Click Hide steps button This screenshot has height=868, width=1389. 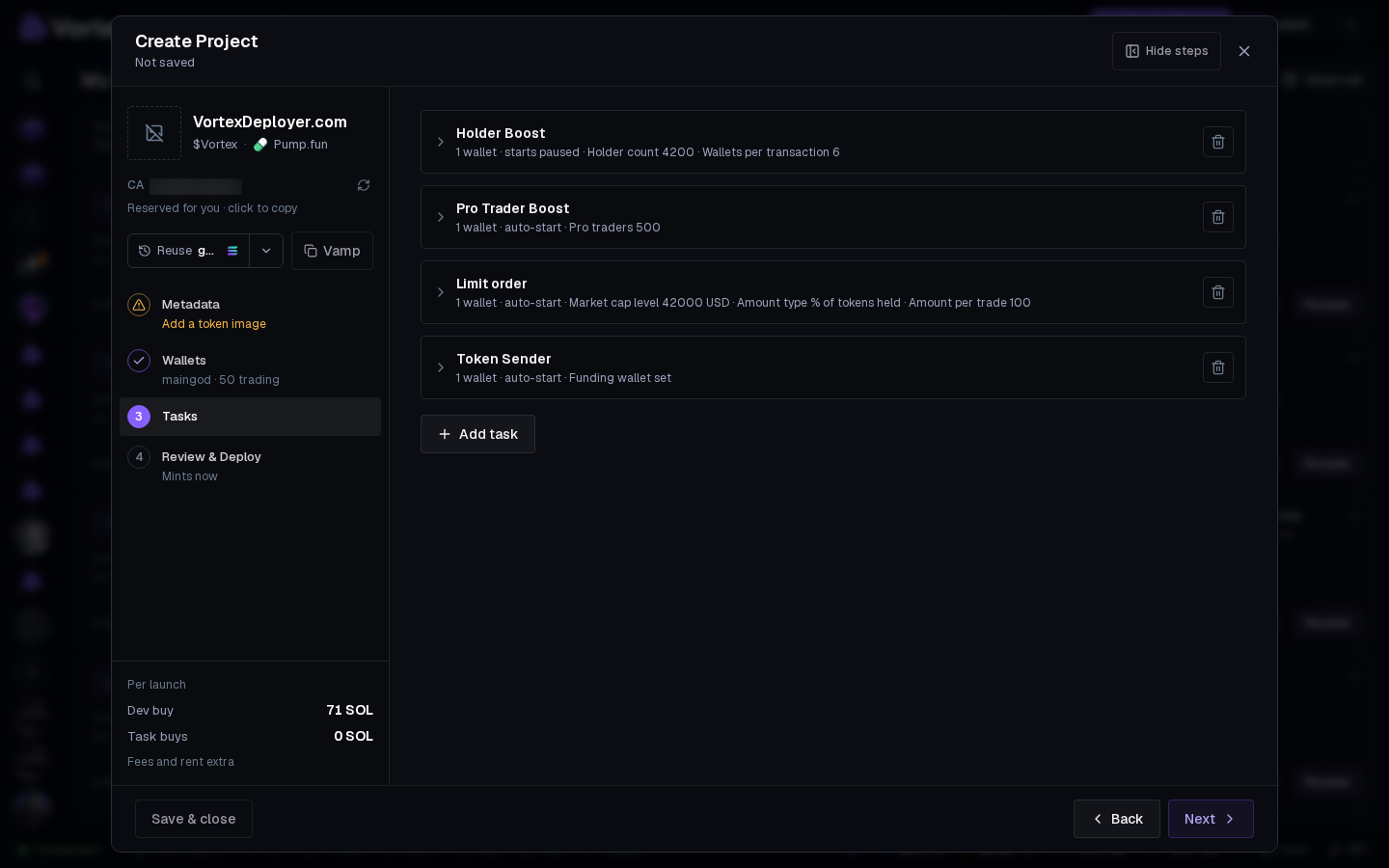(x=1166, y=51)
